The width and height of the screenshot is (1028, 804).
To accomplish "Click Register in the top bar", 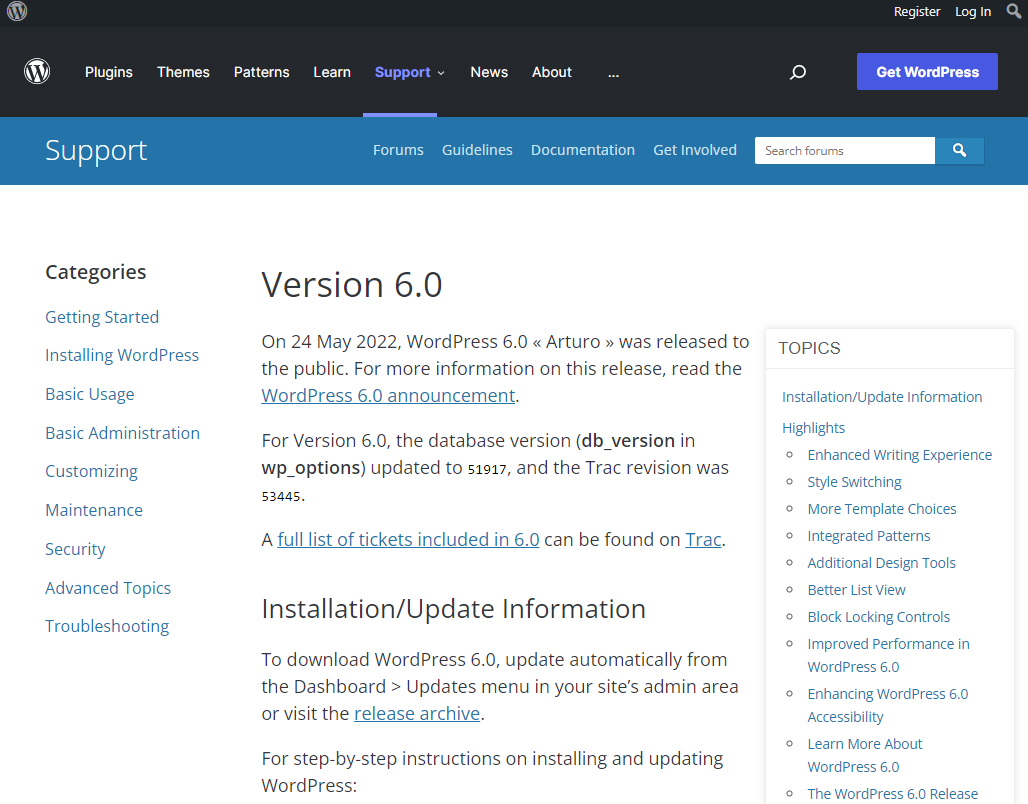I will pos(917,11).
